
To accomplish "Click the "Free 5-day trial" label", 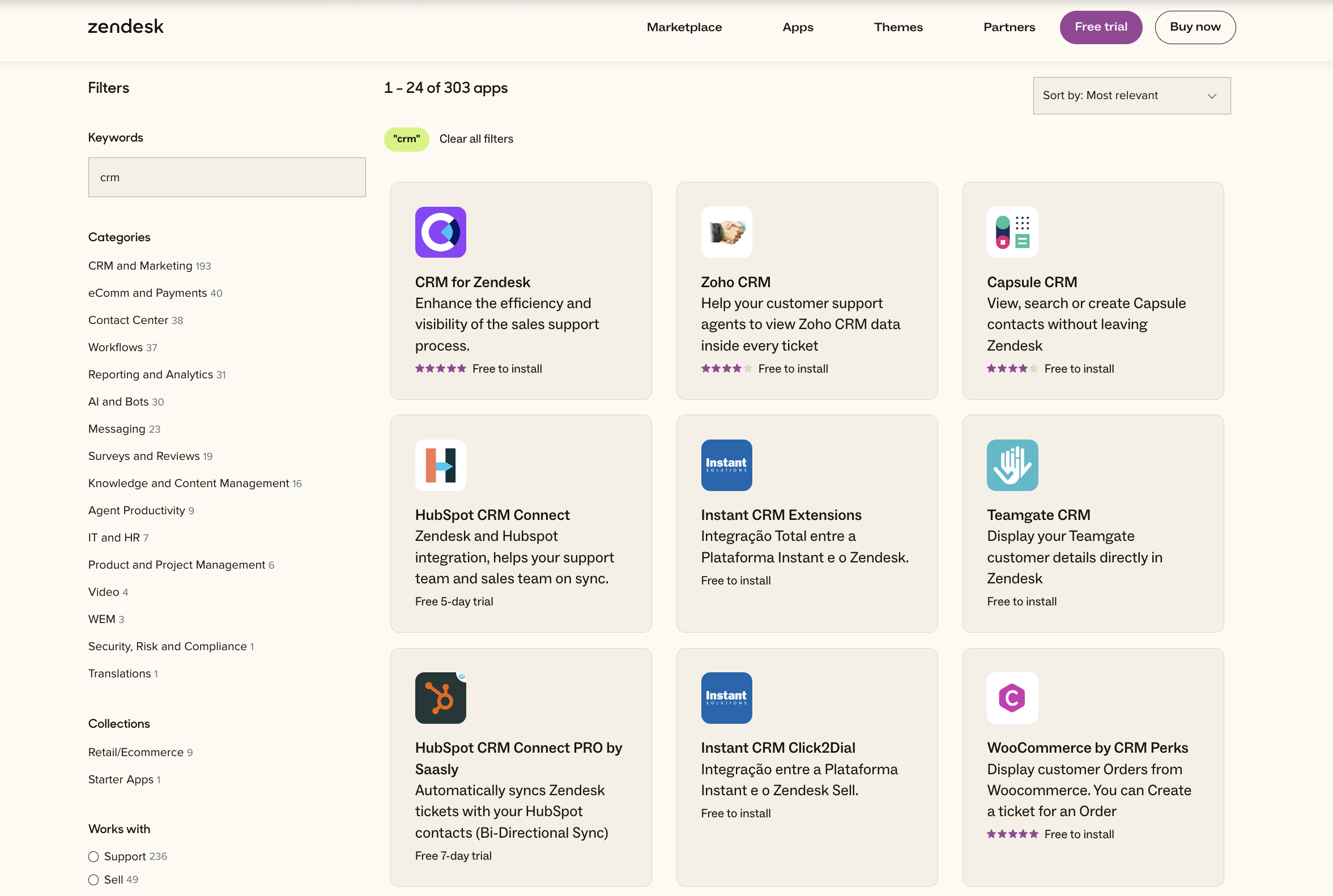I will (454, 601).
